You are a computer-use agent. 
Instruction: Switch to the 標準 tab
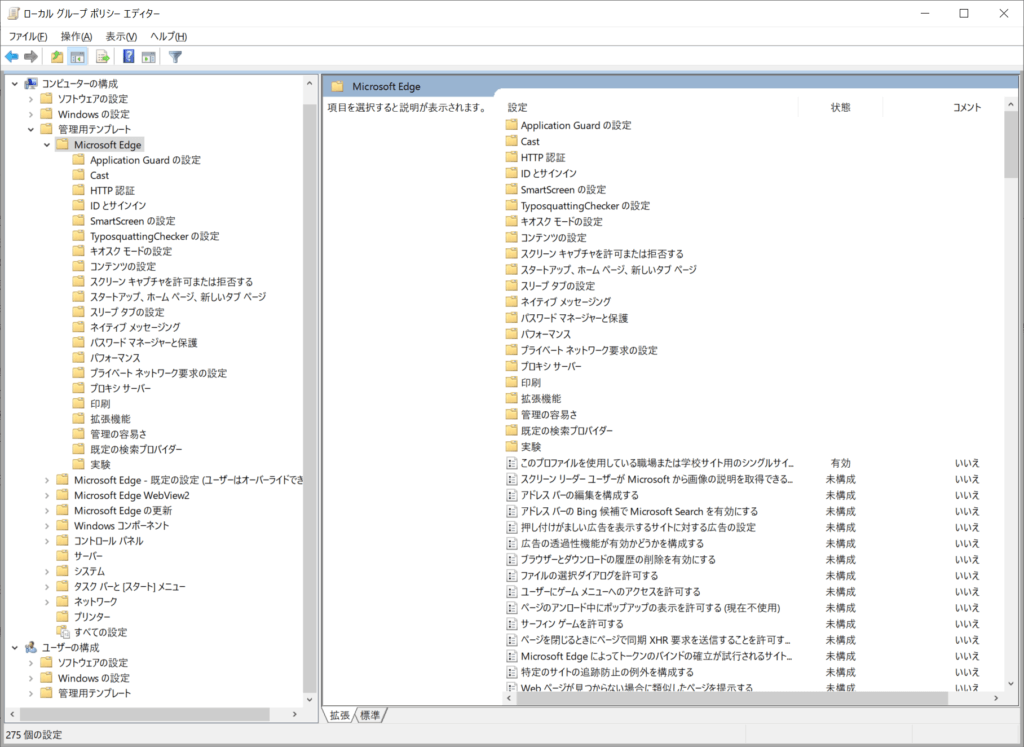tap(370, 716)
